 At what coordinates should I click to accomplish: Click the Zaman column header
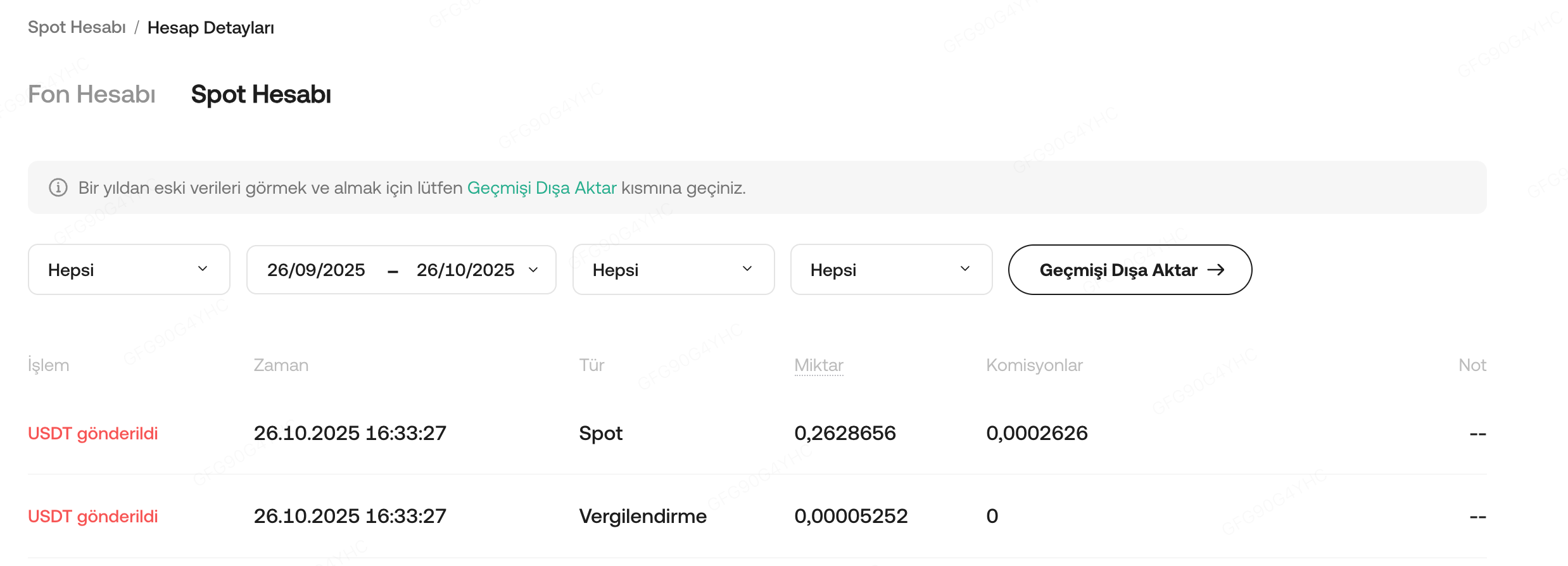[x=281, y=365]
